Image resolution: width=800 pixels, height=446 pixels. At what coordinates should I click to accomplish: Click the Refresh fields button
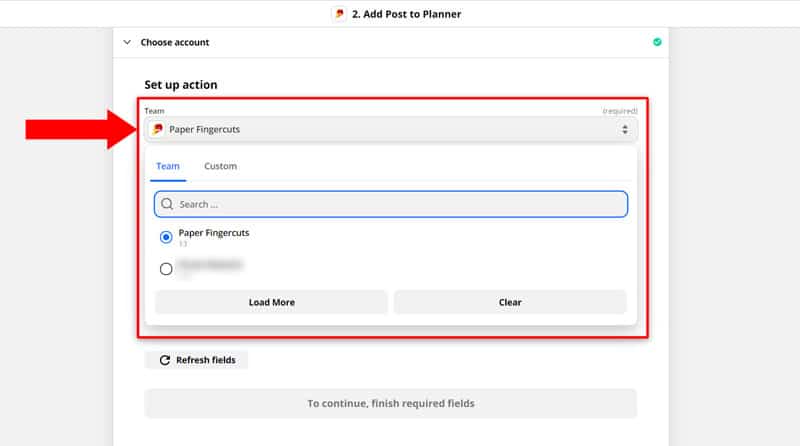(x=196, y=360)
